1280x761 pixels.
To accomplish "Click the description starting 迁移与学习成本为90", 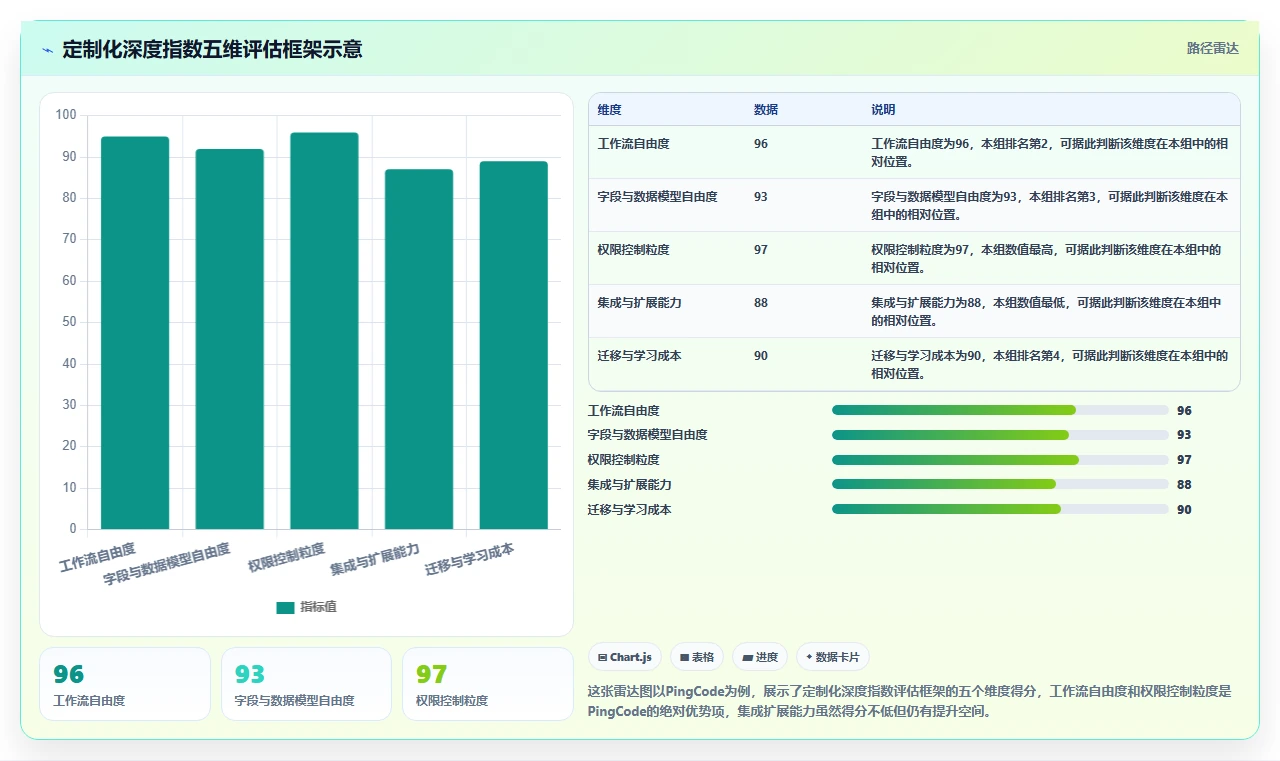I will click(x=1049, y=365).
